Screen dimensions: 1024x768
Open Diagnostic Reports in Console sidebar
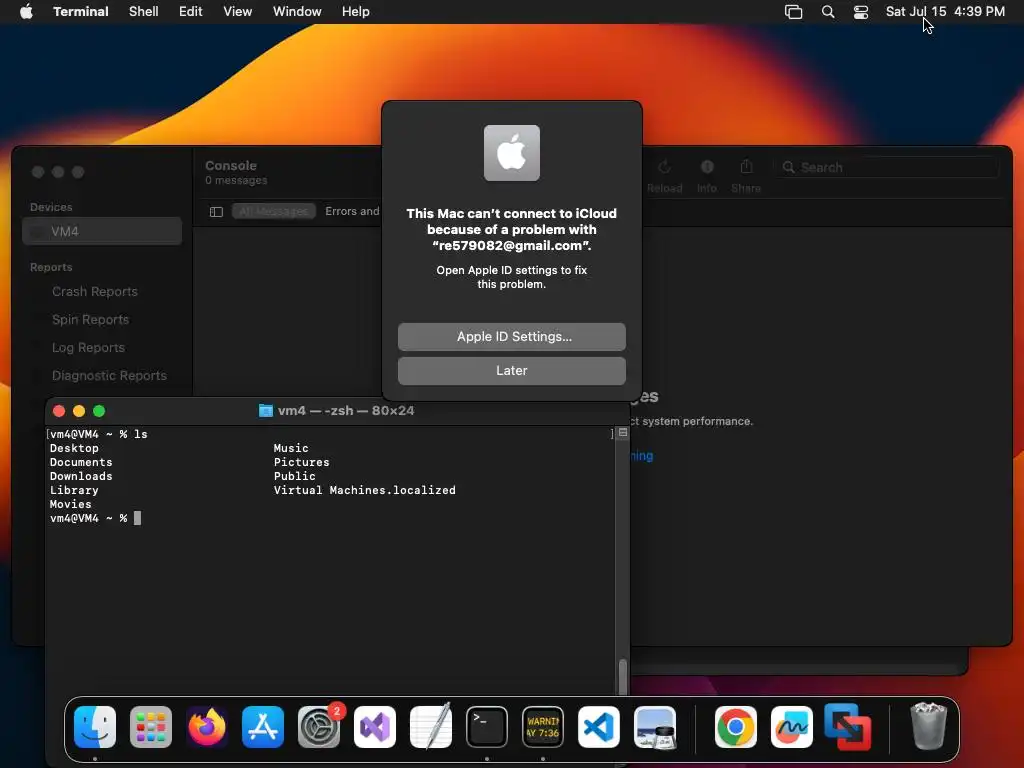[x=109, y=376]
